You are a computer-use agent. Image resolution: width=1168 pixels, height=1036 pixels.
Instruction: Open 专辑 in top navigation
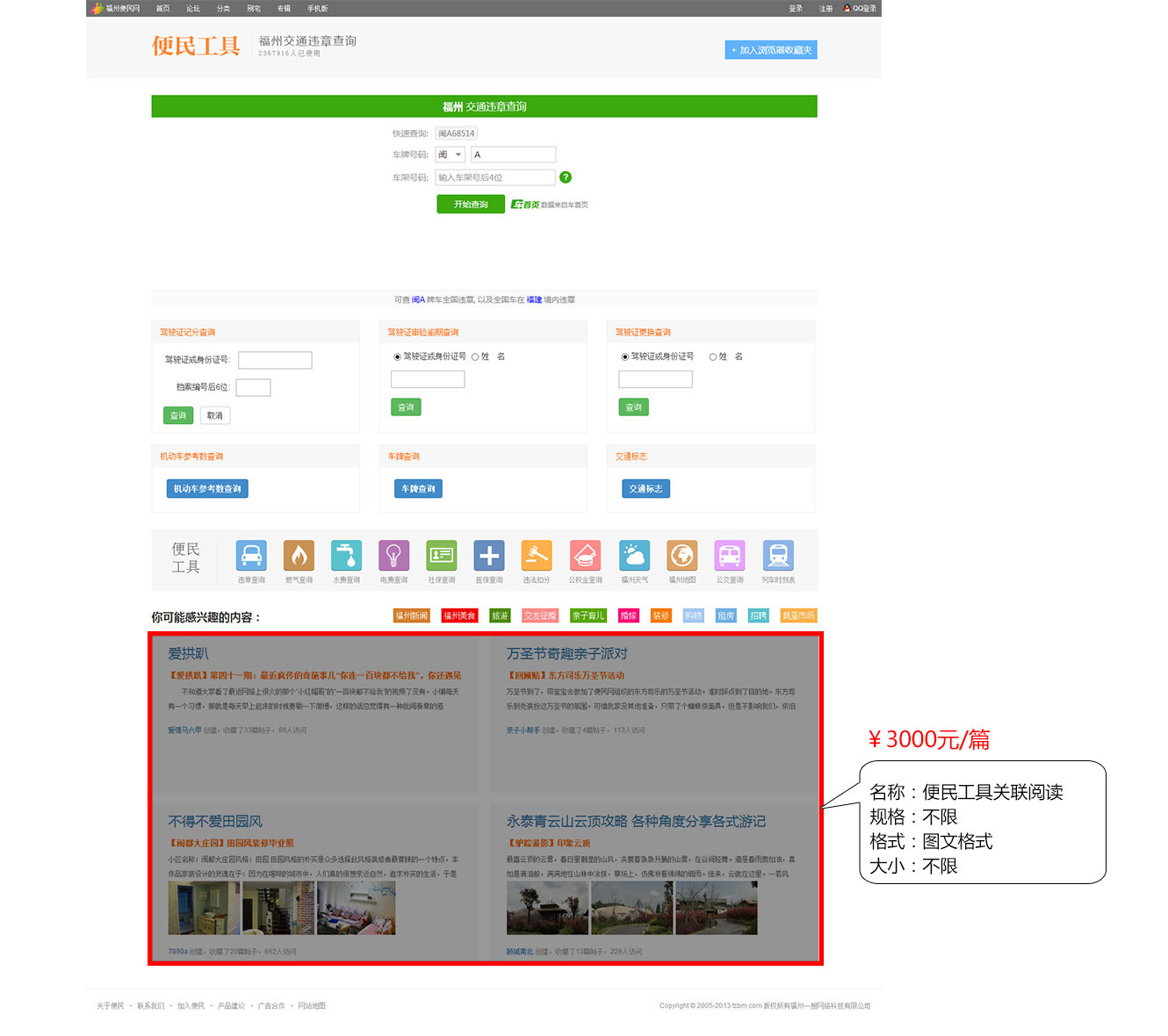coord(284,8)
